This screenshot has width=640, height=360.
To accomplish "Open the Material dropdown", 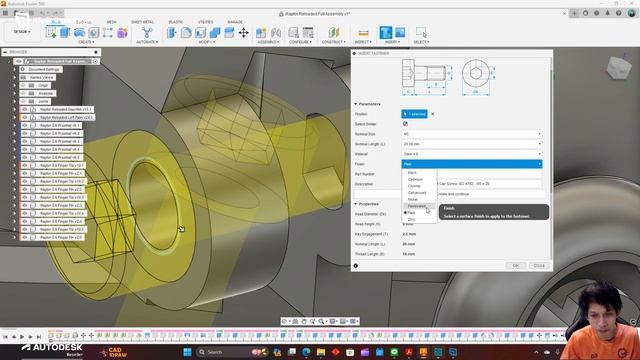I will pos(471,154).
